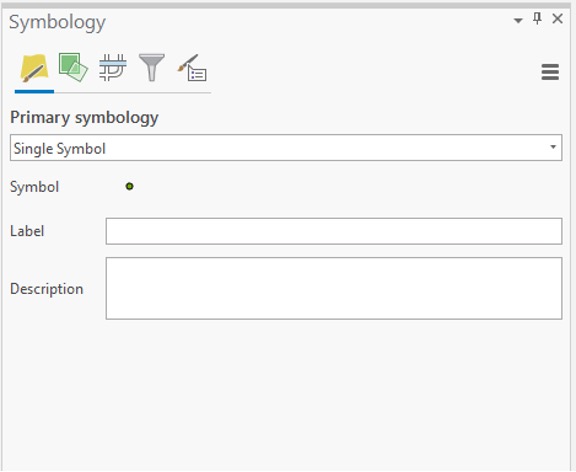Close the Symbology pane
576x472 pixels.
click(x=557, y=18)
